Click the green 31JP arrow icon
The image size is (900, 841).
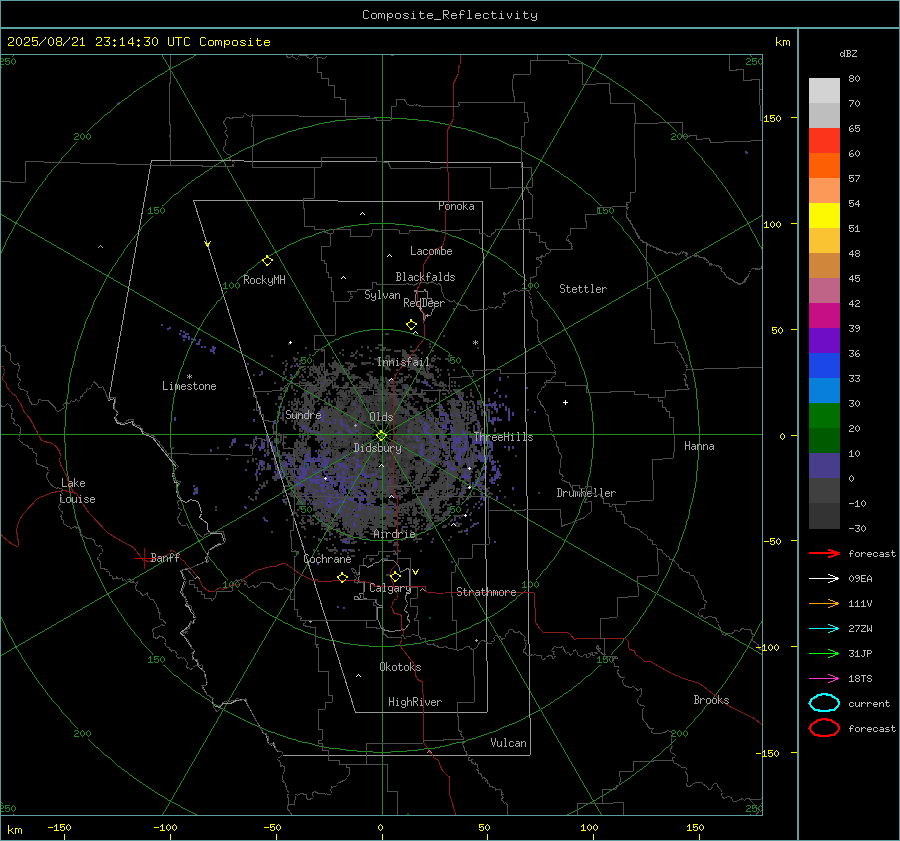click(x=824, y=653)
